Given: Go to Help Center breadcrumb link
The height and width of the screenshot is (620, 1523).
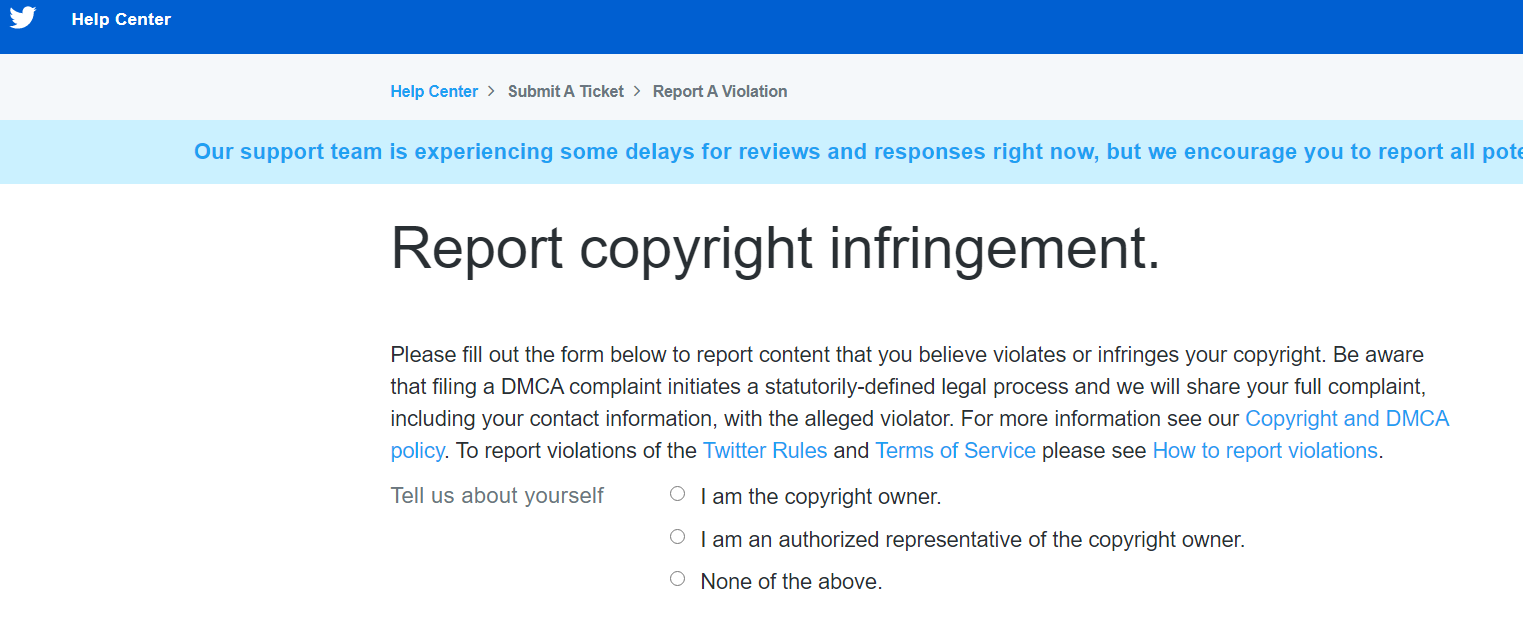Looking at the screenshot, I should coord(434,91).
